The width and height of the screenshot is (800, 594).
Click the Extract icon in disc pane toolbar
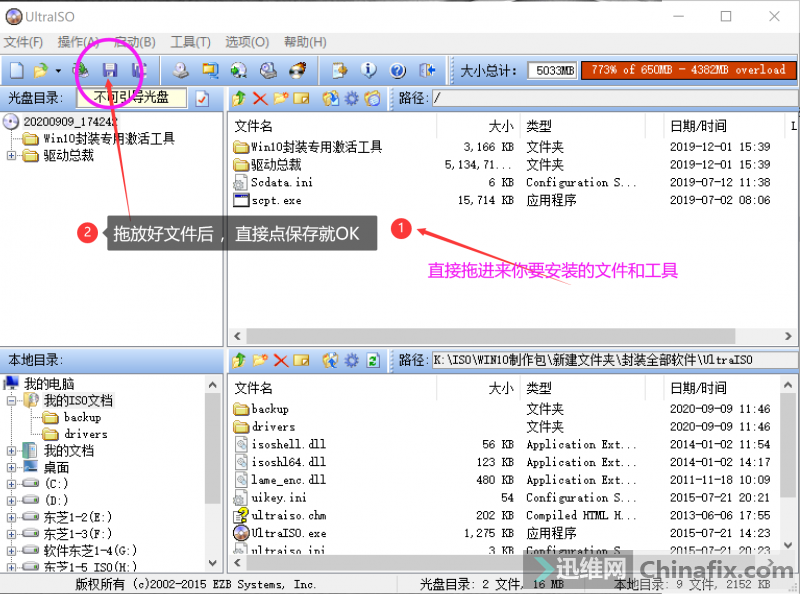pyautogui.click(x=330, y=98)
